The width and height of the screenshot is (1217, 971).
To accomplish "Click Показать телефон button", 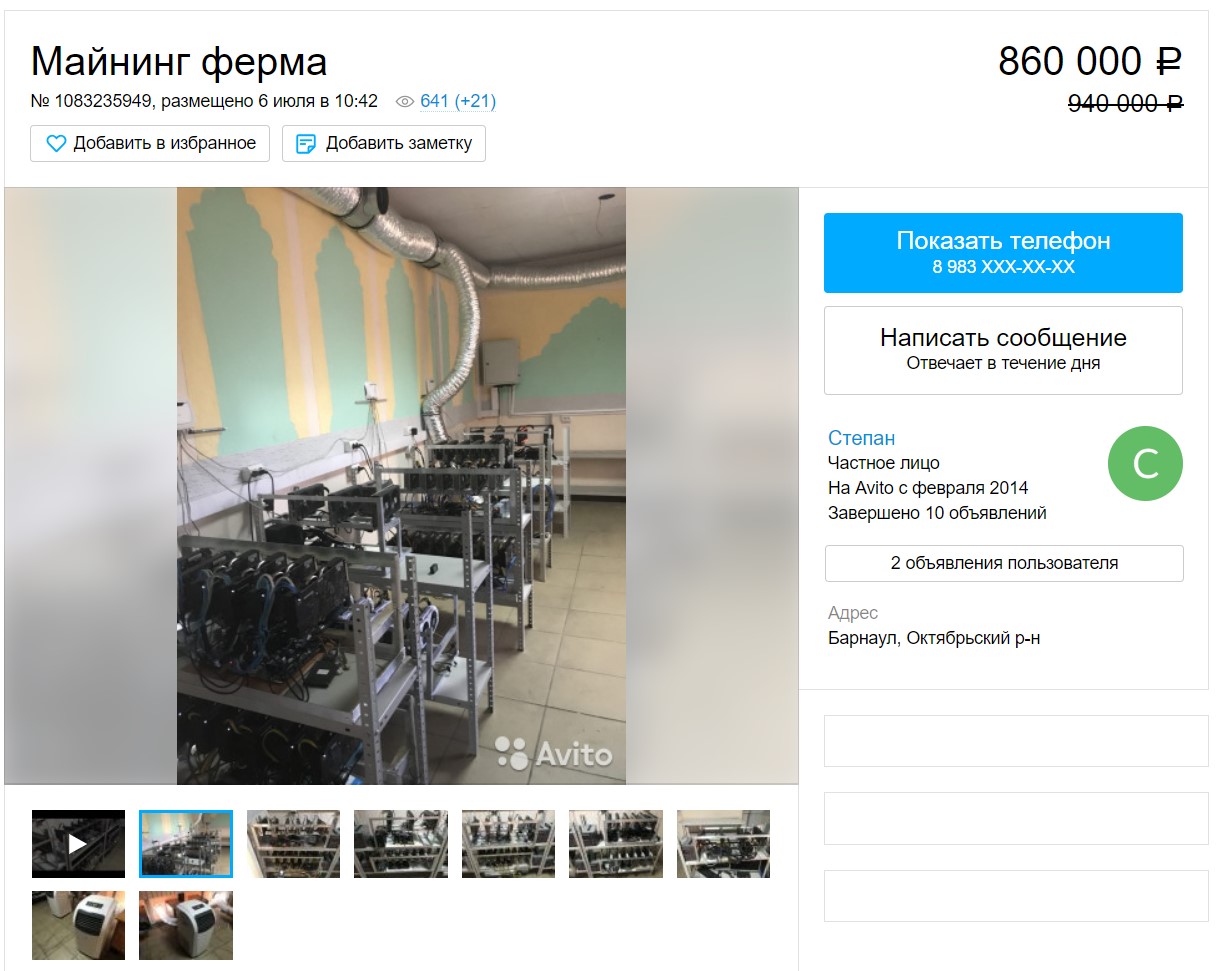I will tap(1003, 253).
